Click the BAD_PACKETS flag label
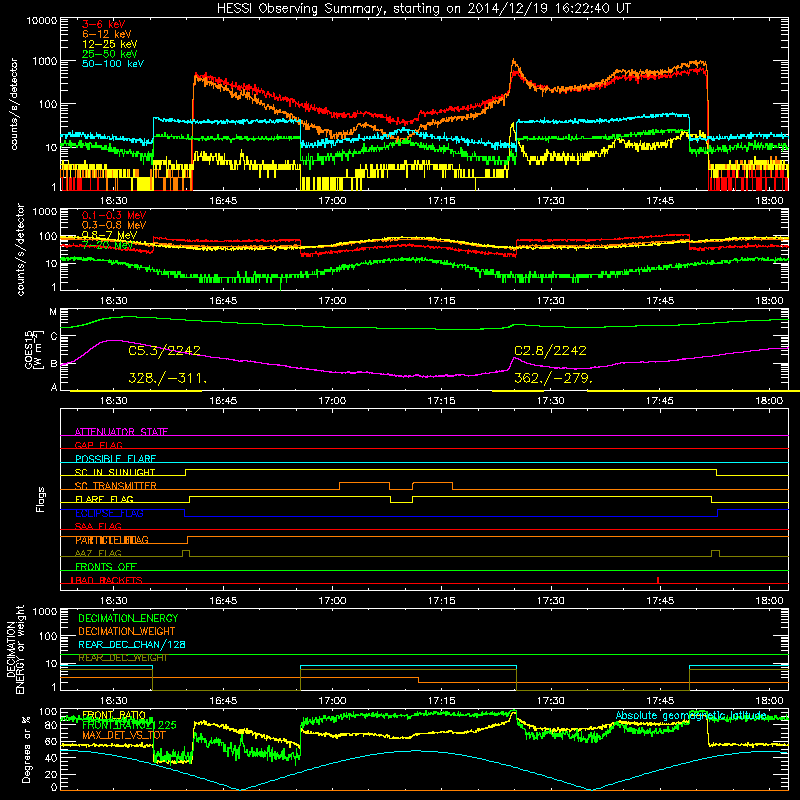 point(107,580)
